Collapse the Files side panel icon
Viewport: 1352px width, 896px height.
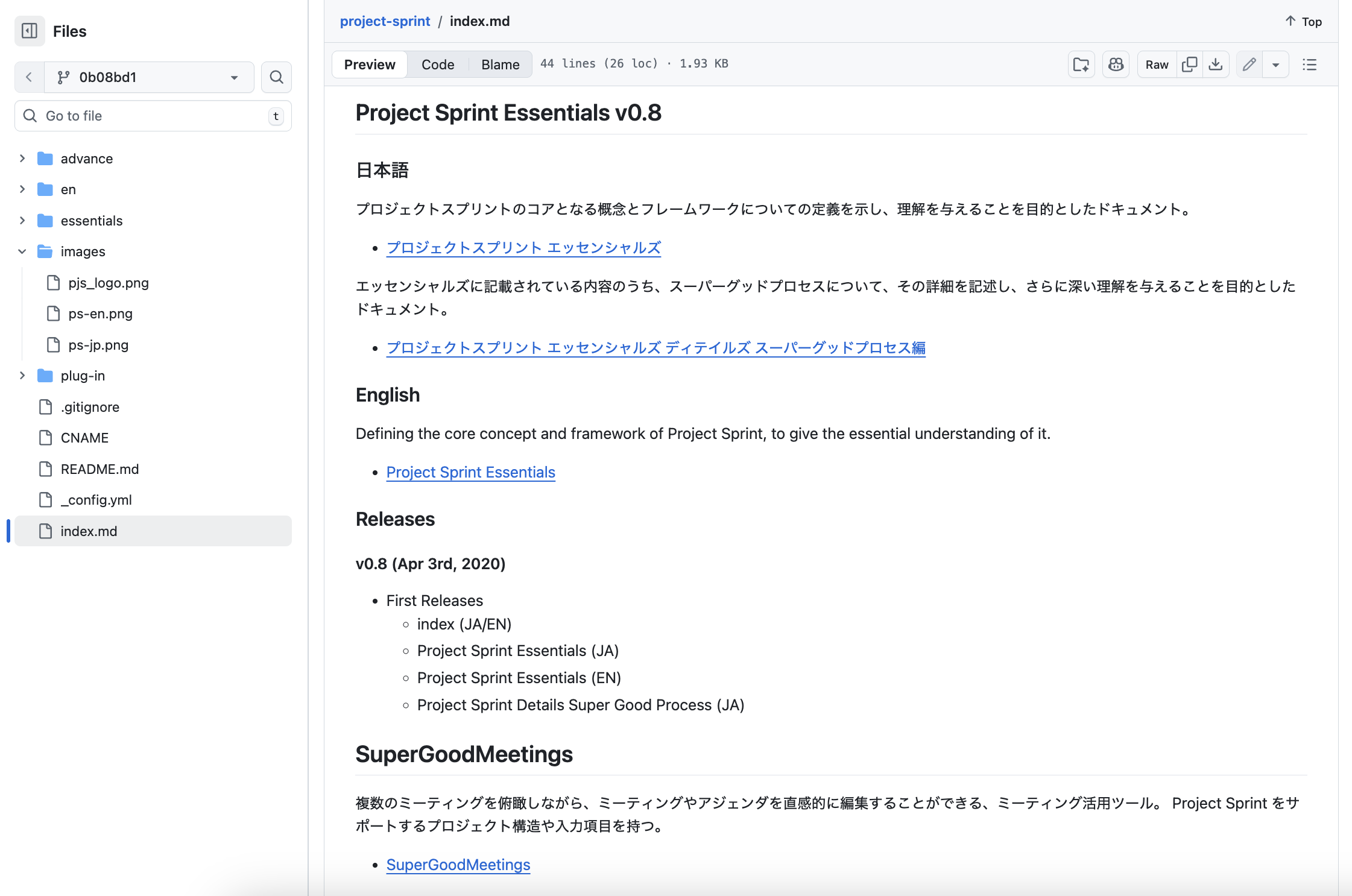(30, 31)
